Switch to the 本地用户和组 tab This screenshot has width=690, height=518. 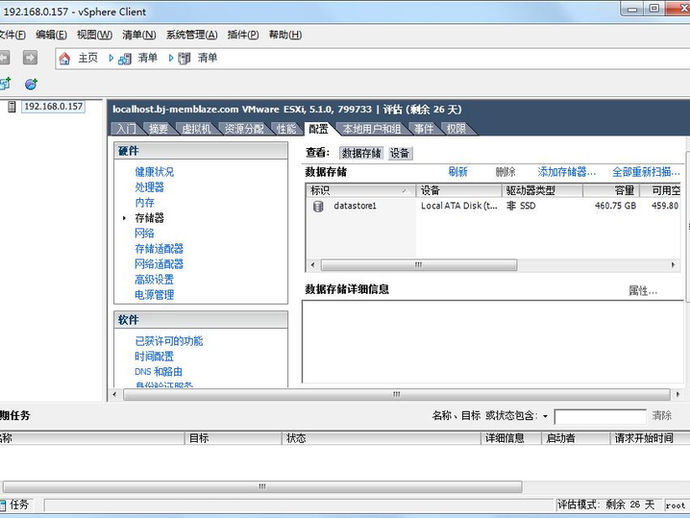tap(372, 129)
